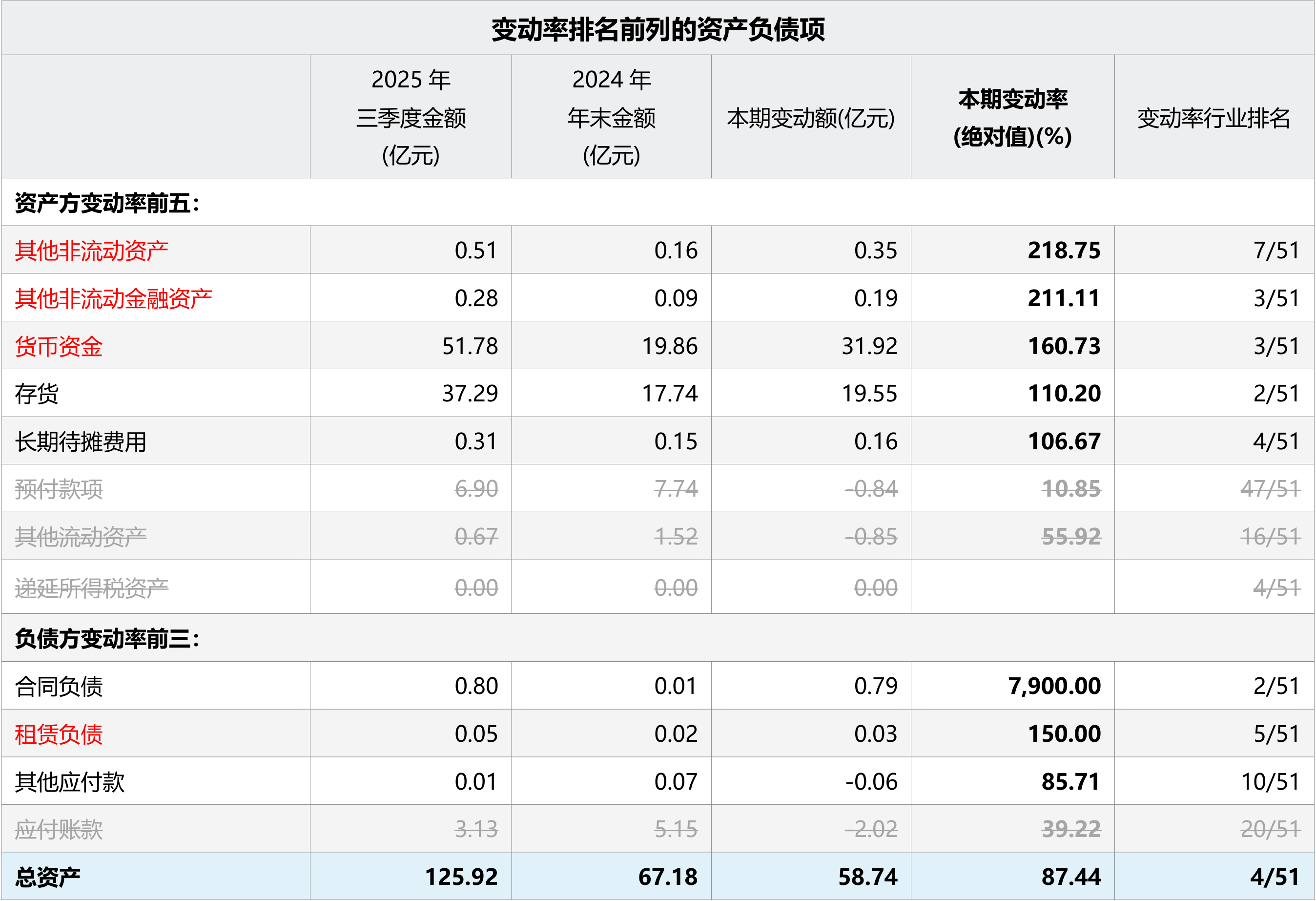Click the 7,900.00 change rate for 合同负债

[1054, 686]
